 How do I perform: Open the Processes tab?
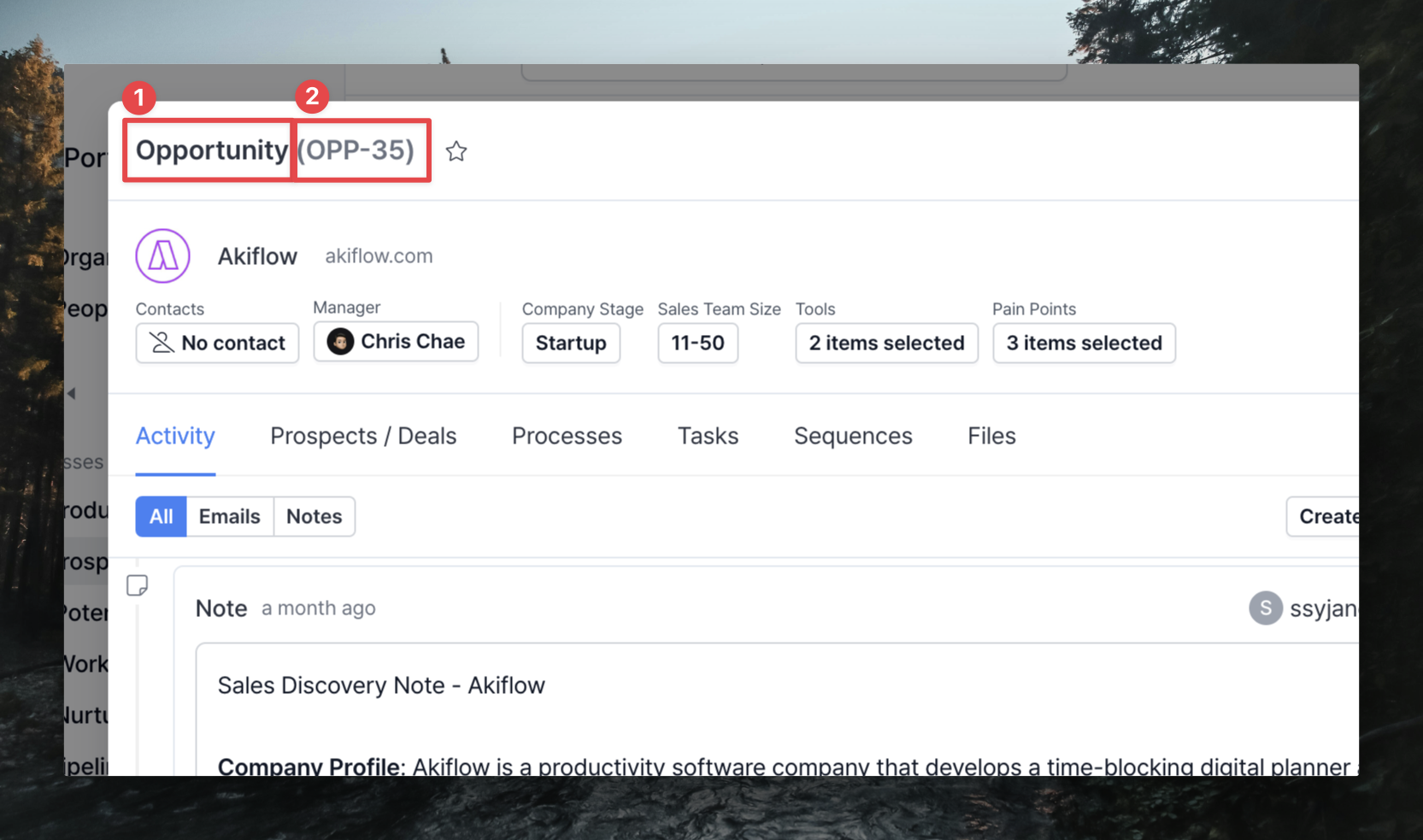click(567, 436)
